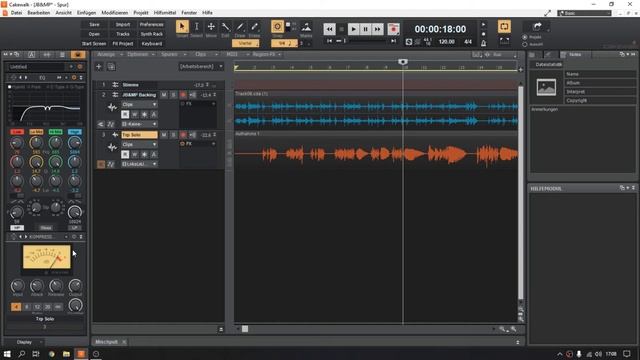This screenshot has width=640, height=360.
Task: Toggle the metronome icon
Action: point(483,42)
